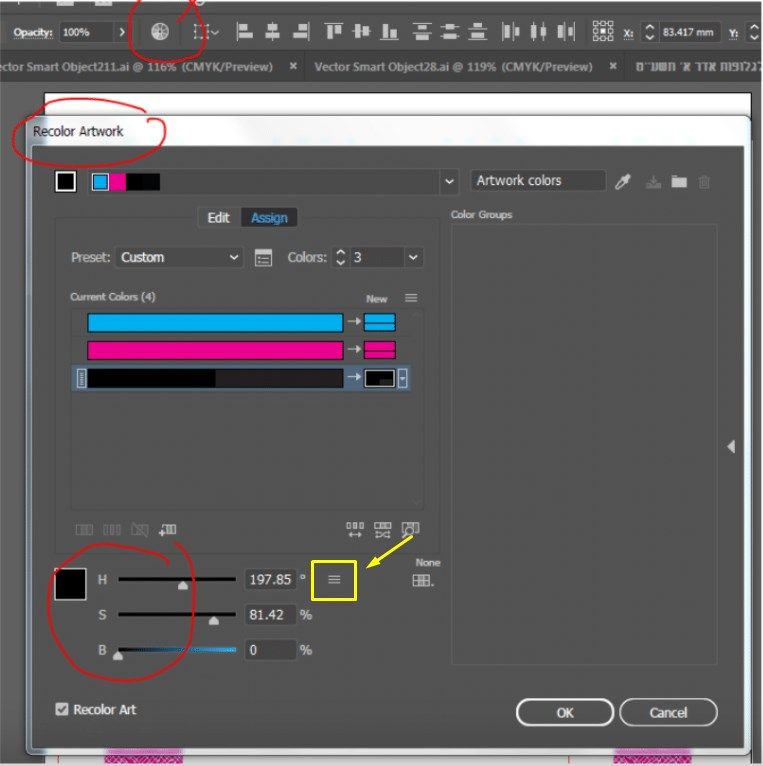Apply Vertical Align Top in control bar
Screen dimensions: 763x766
(334, 32)
